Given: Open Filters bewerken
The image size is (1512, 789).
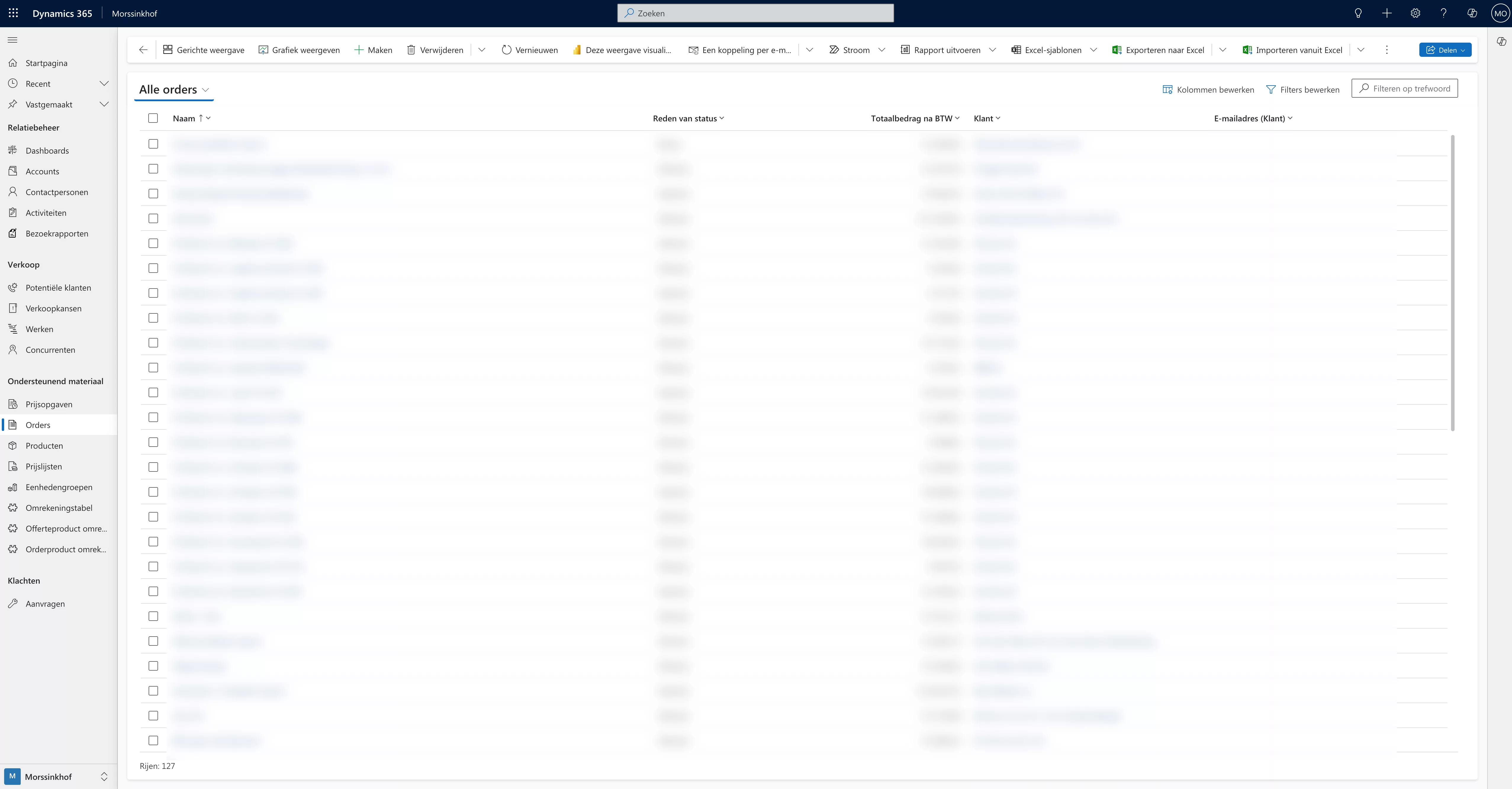Looking at the screenshot, I should tap(1303, 89).
